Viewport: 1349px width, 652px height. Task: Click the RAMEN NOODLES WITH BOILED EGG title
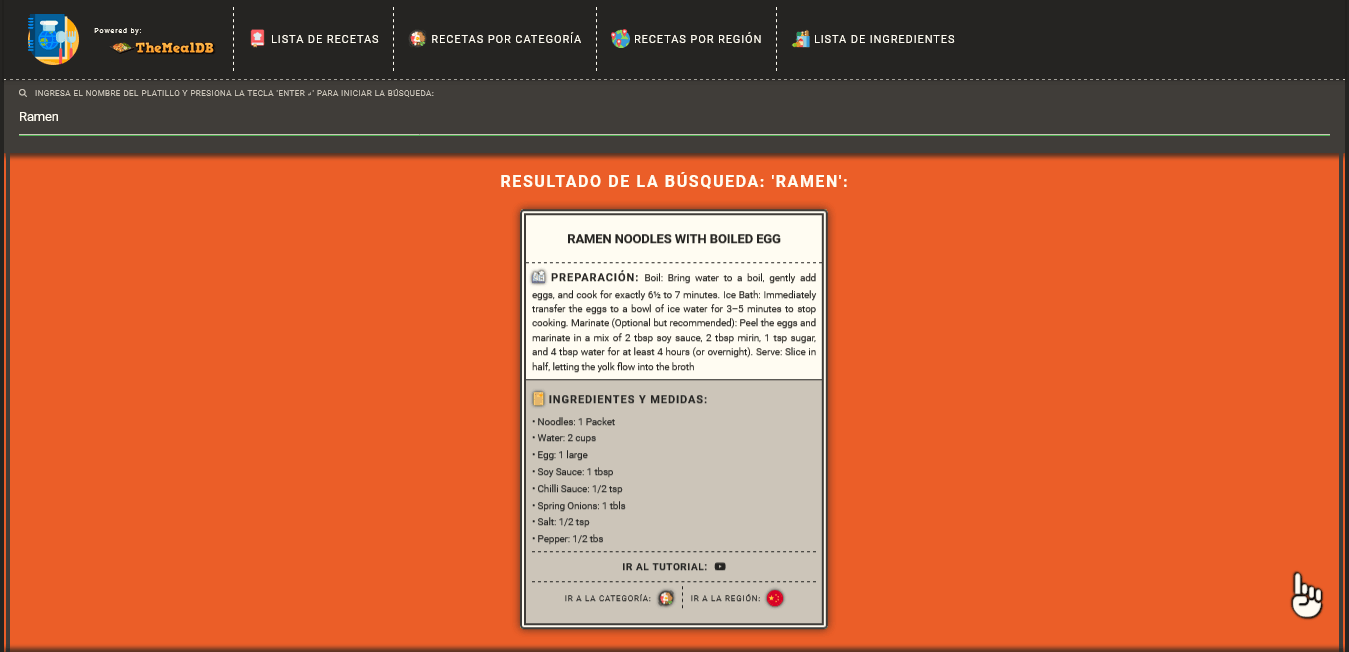pyautogui.click(x=673, y=239)
